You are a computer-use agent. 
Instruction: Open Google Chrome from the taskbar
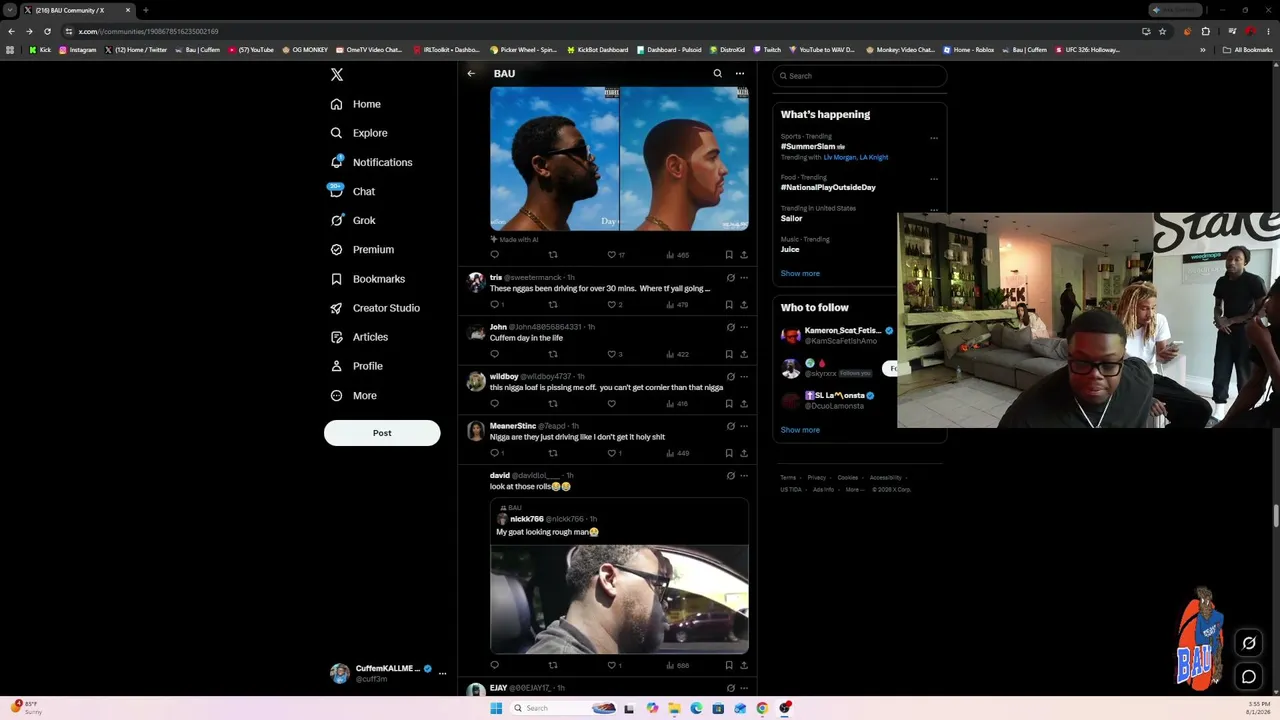(x=762, y=708)
